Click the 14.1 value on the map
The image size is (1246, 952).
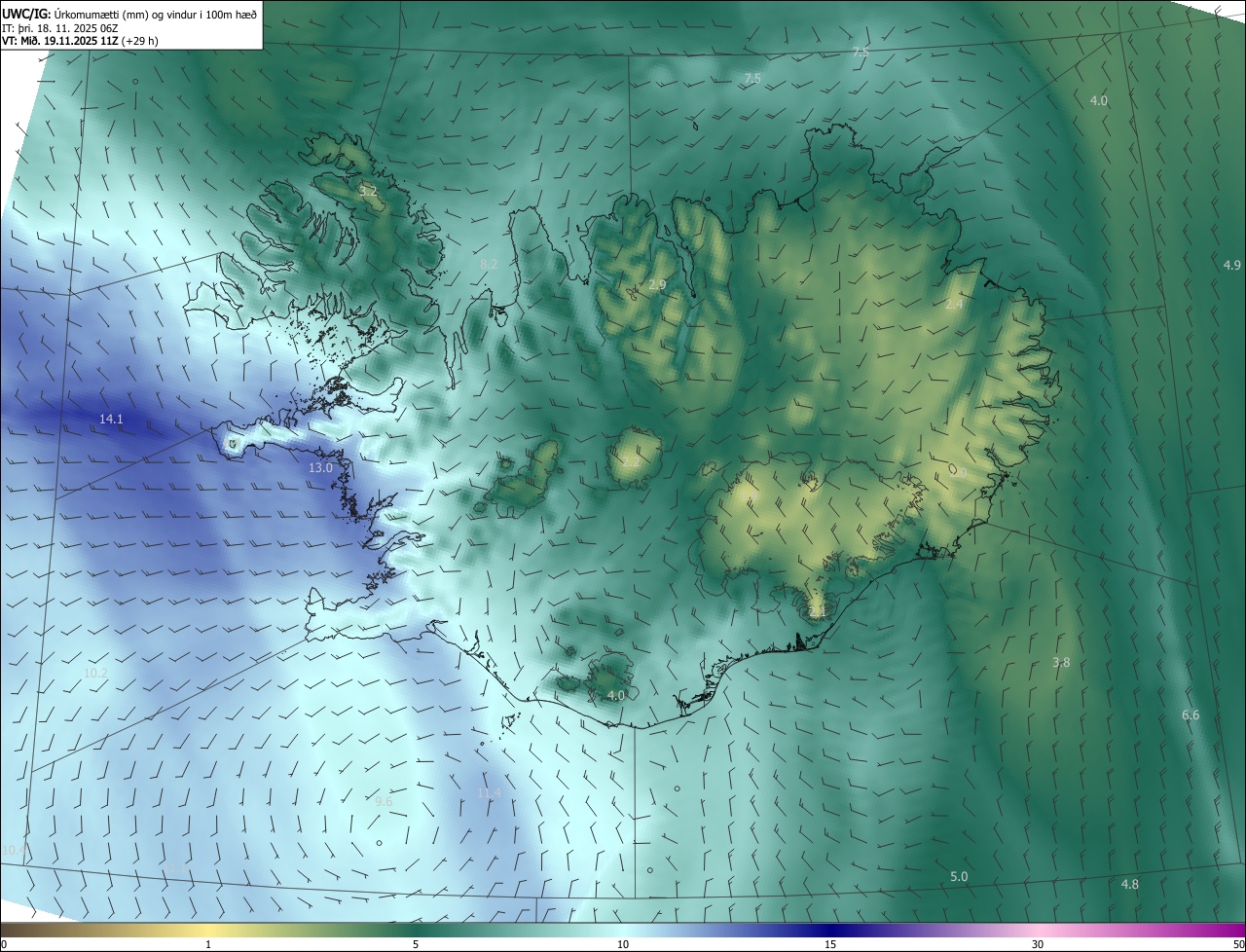(111, 419)
